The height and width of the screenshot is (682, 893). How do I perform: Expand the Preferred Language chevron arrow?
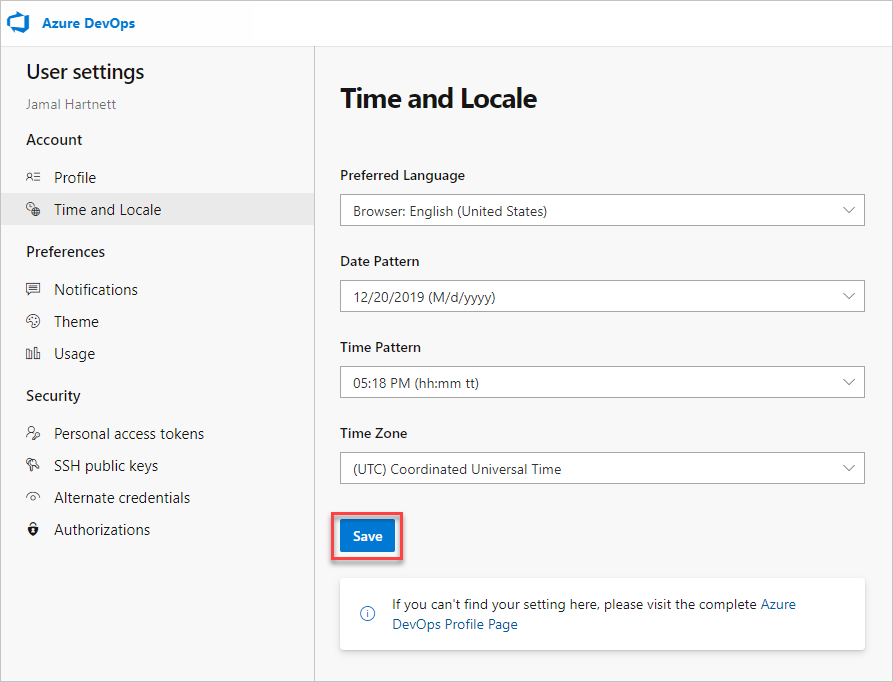pyautogui.click(x=849, y=210)
